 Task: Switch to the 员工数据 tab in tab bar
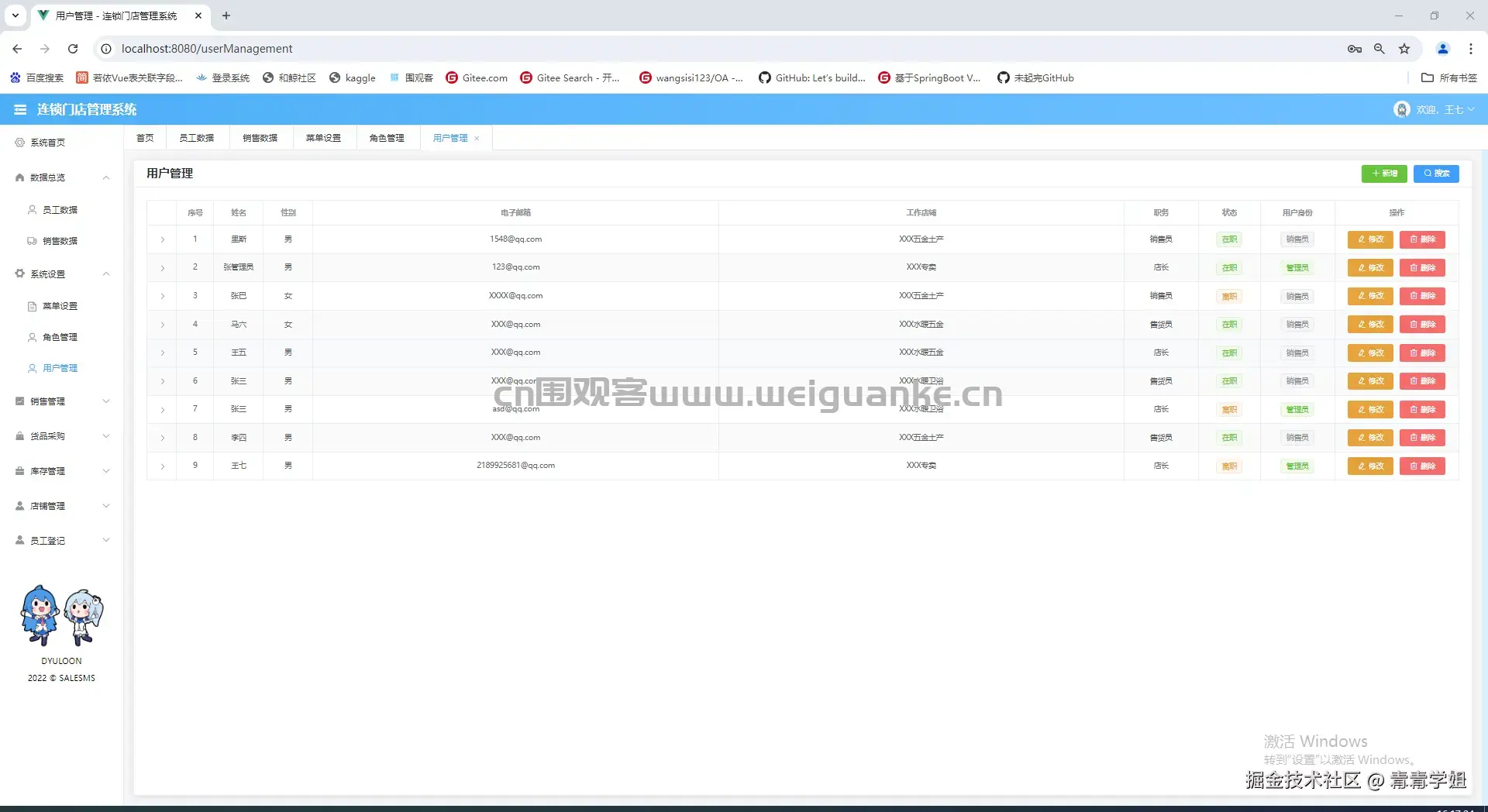[197, 138]
